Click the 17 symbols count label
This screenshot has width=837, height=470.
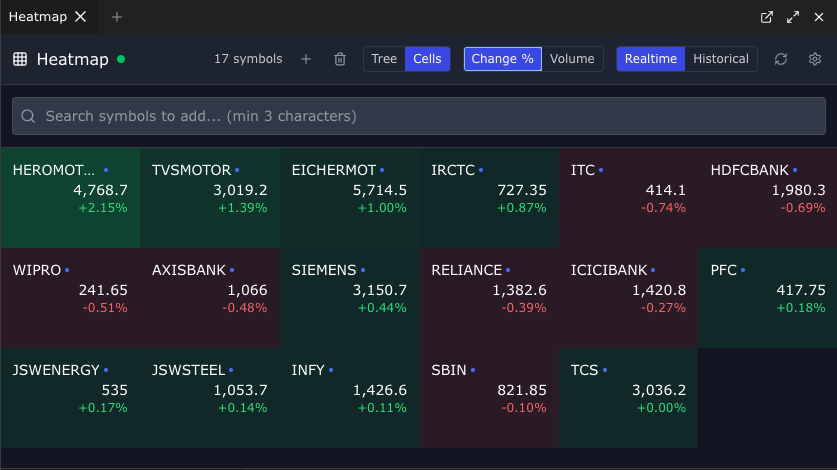click(x=248, y=59)
